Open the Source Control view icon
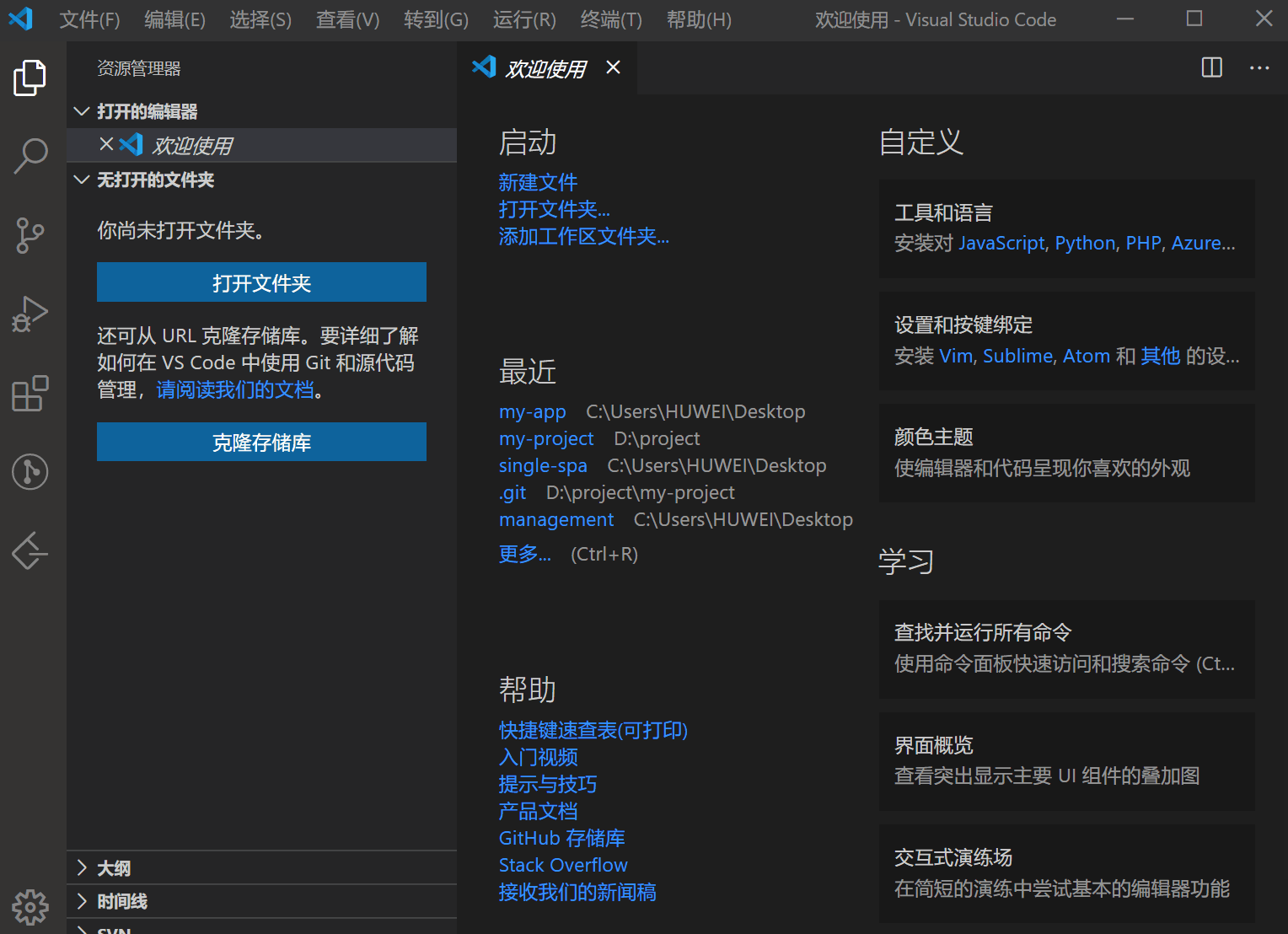The image size is (1288, 934). tap(30, 235)
